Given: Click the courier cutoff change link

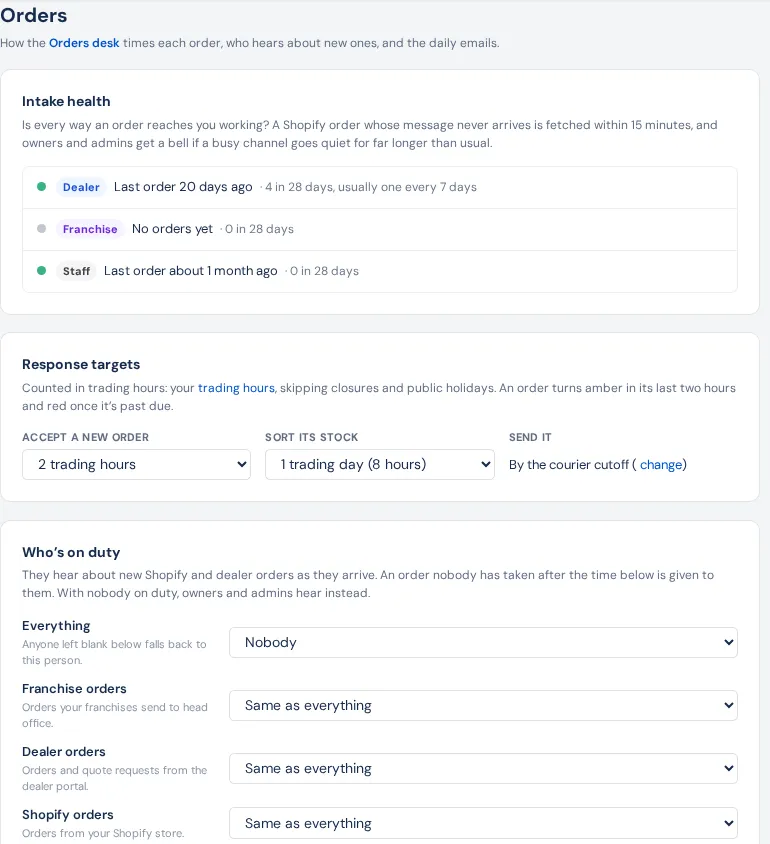Looking at the screenshot, I should pos(661,465).
